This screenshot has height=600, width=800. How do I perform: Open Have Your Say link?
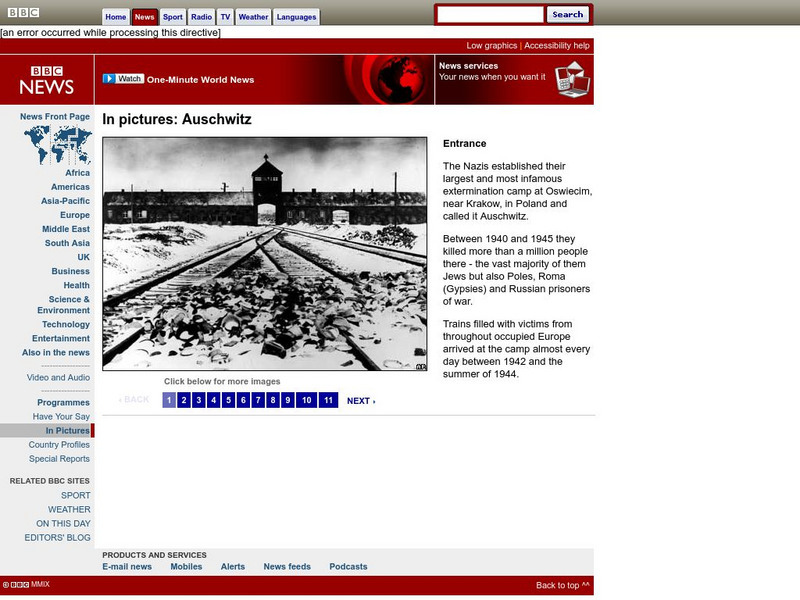(x=61, y=416)
